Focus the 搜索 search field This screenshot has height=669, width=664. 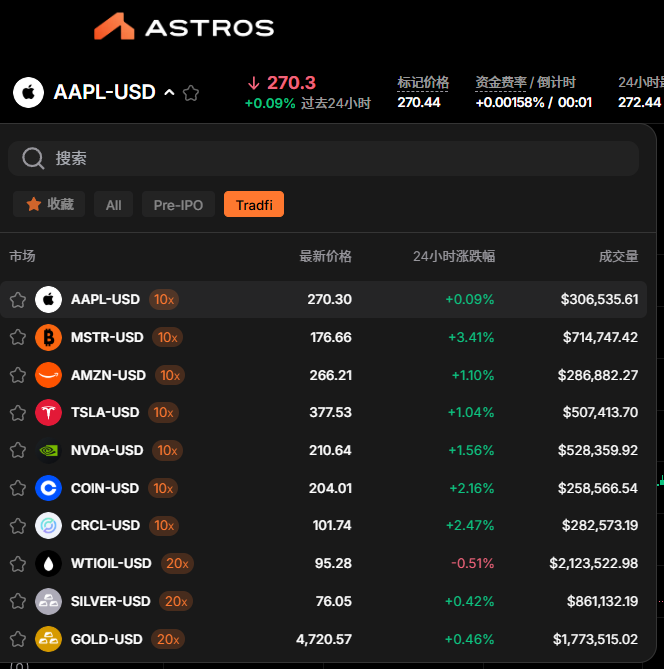[x=323, y=159]
